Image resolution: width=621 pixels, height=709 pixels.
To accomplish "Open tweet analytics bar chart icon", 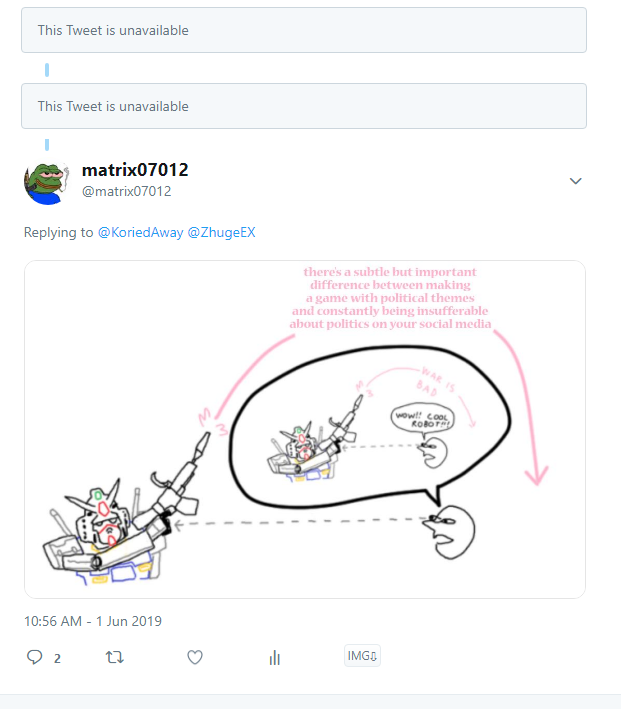I will 274,657.
